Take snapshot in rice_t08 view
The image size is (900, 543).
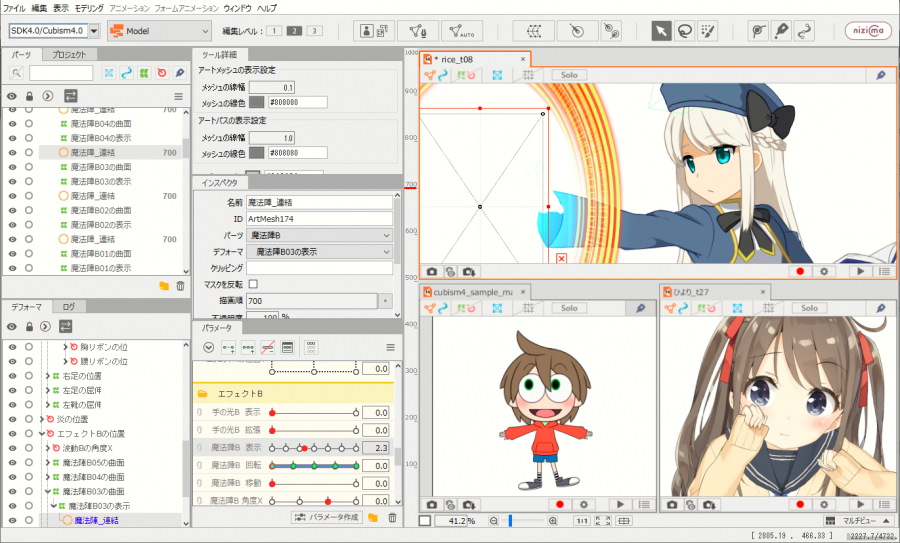(x=432, y=272)
